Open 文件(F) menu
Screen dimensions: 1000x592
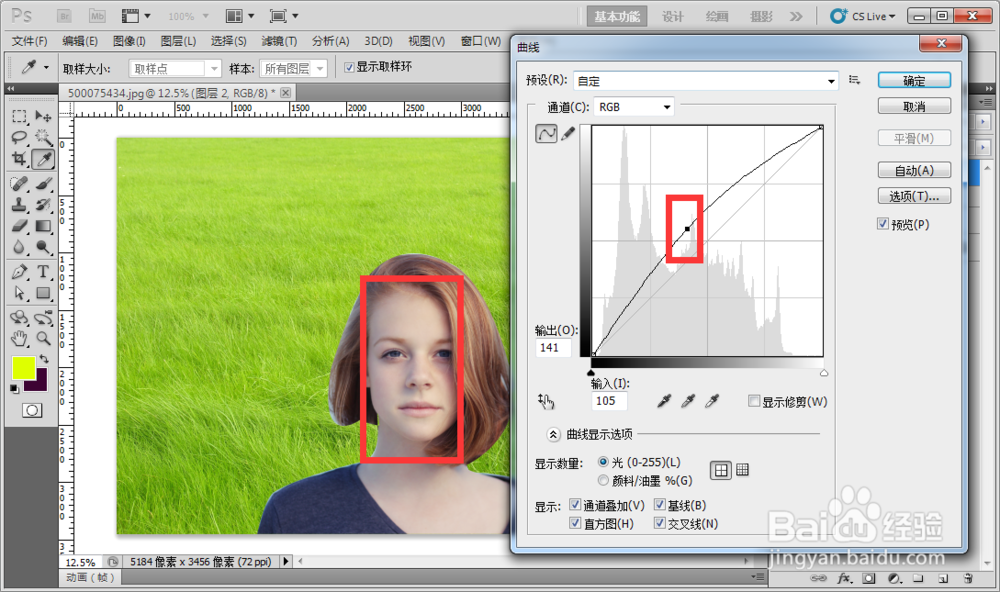[29, 41]
